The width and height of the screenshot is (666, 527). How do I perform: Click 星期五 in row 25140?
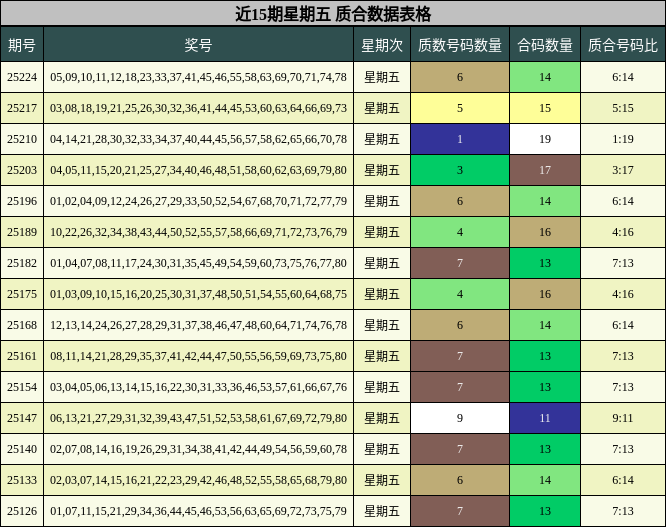click(x=382, y=449)
